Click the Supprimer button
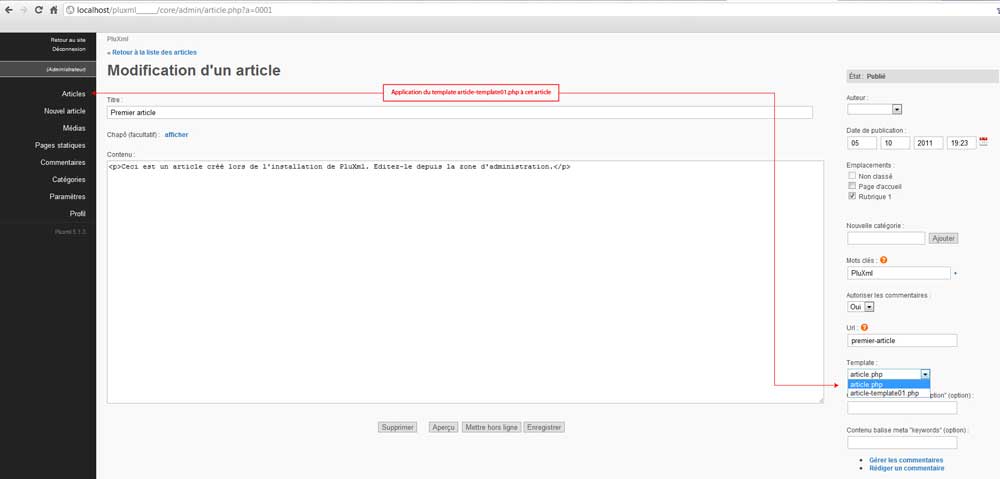Image resolution: width=1000 pixels, height=479 pixels. [397, 427]
